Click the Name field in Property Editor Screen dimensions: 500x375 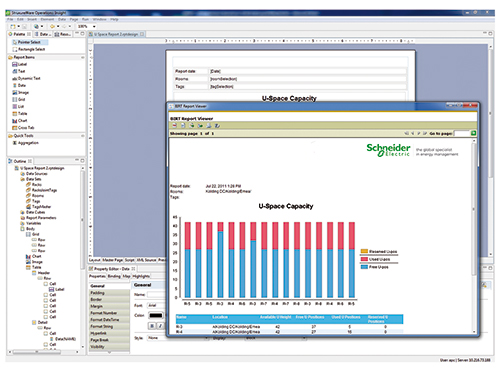[156, 295]
